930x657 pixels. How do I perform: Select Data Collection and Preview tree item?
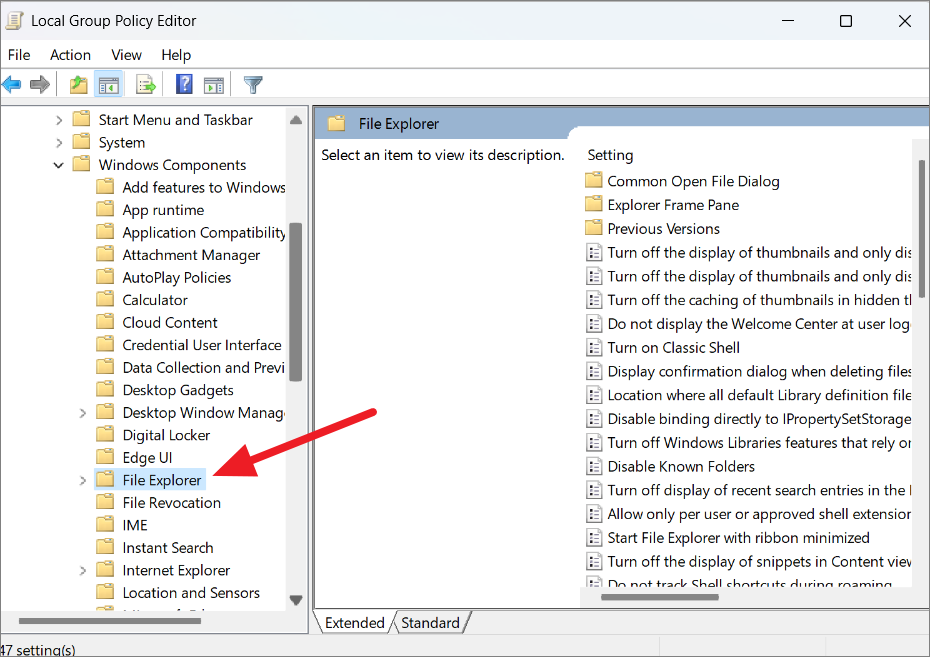[x=203, y=368]
